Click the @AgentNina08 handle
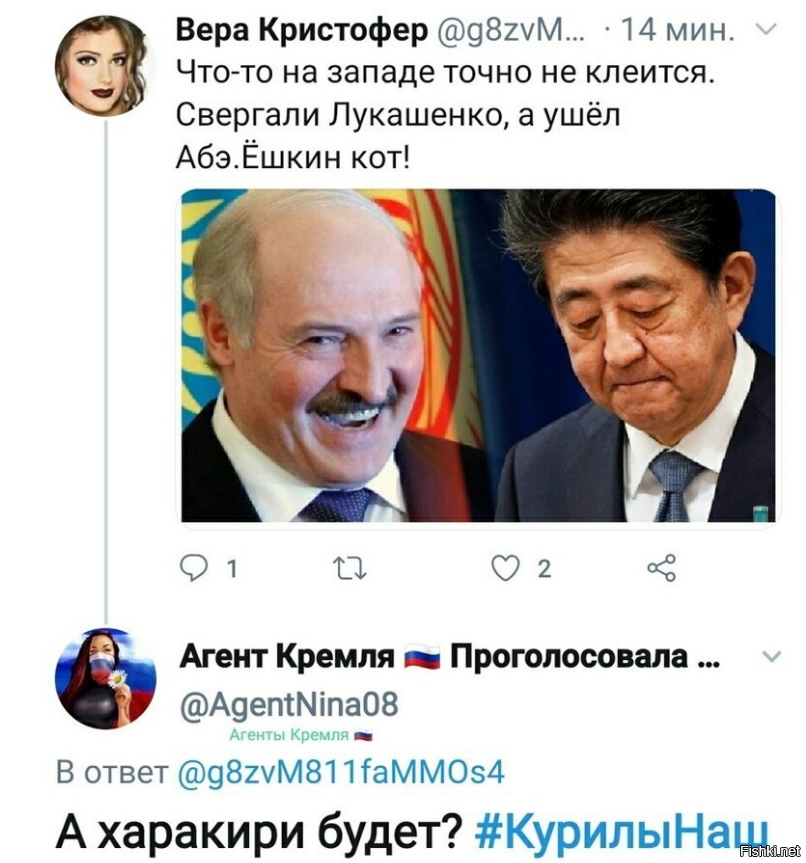806x863 pixels. 289,704
